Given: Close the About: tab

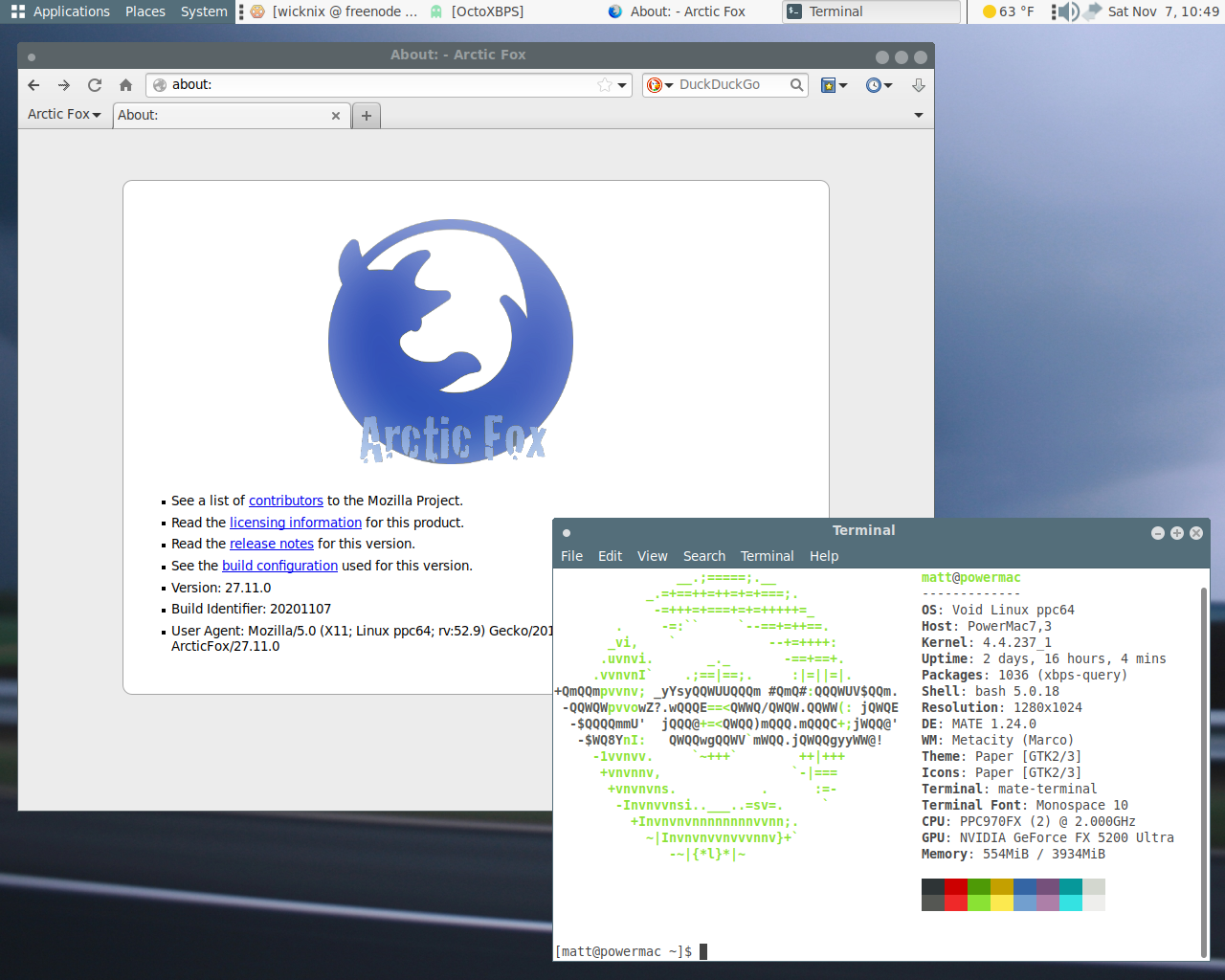Looking at the screenshot, I should click(x=336, y=116).
